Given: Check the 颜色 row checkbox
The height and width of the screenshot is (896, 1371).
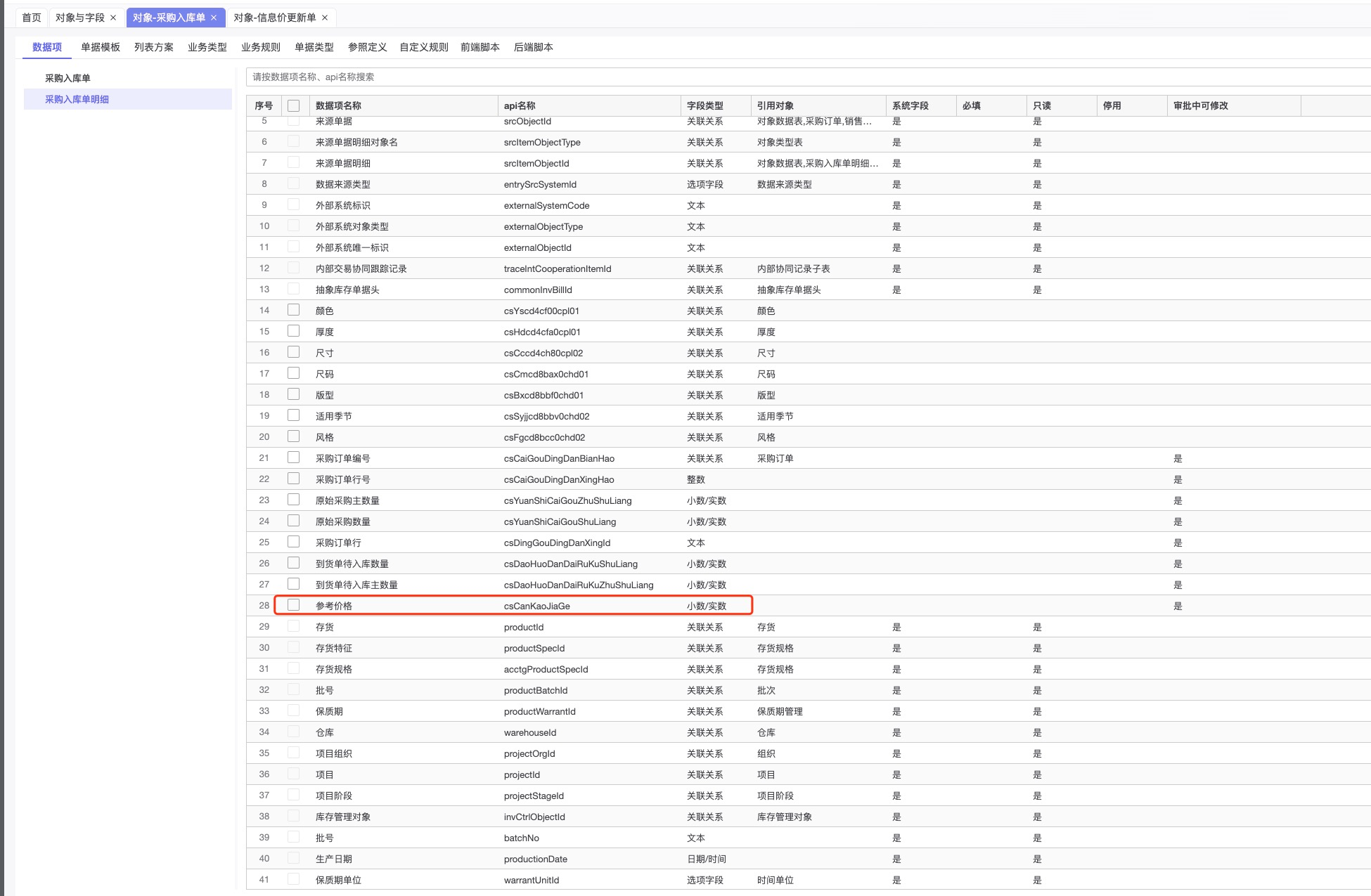Looking at the screenshot, I should coord(294,310).
